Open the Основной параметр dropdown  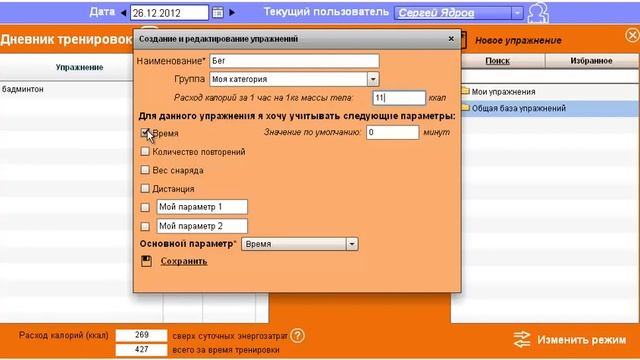(352, 244)
